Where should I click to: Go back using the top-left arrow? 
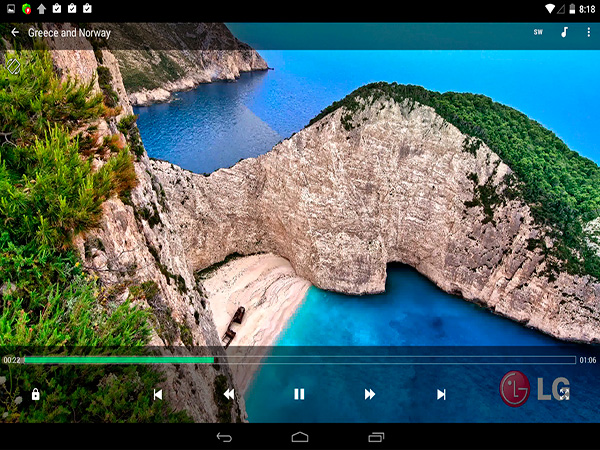(x=14, y=33)
